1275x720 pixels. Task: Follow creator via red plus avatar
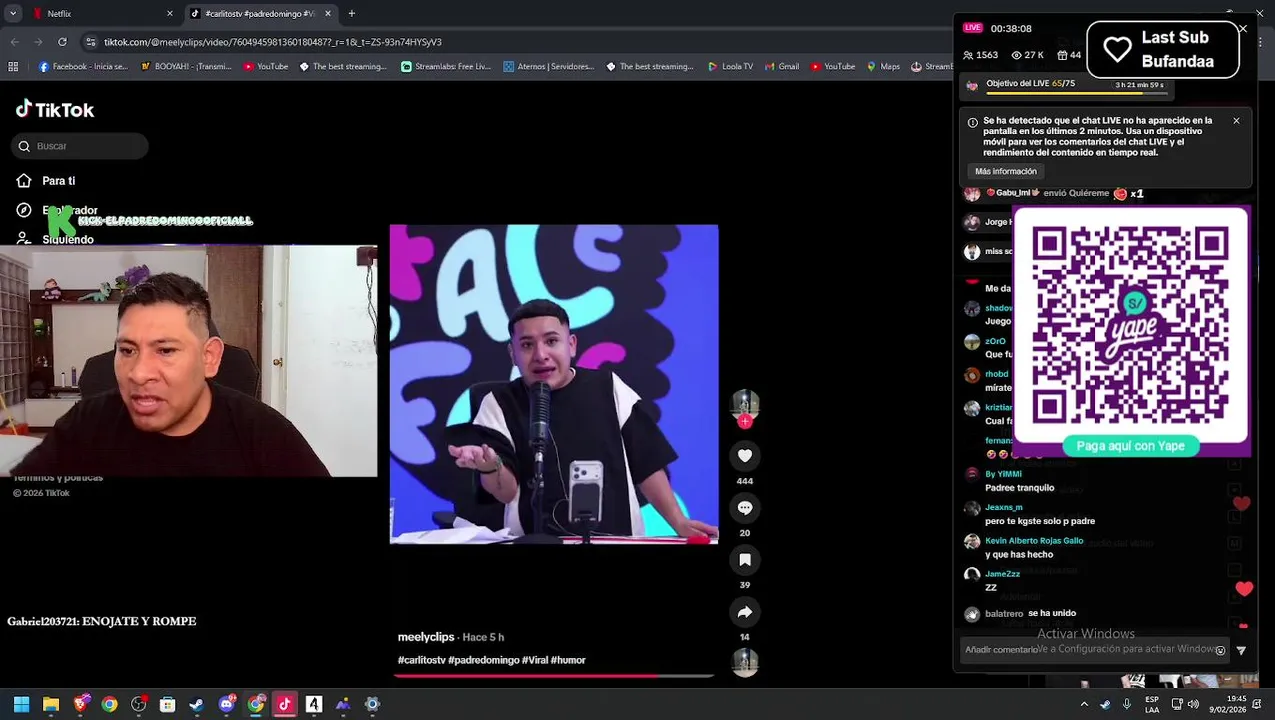(x=745, y=422)
